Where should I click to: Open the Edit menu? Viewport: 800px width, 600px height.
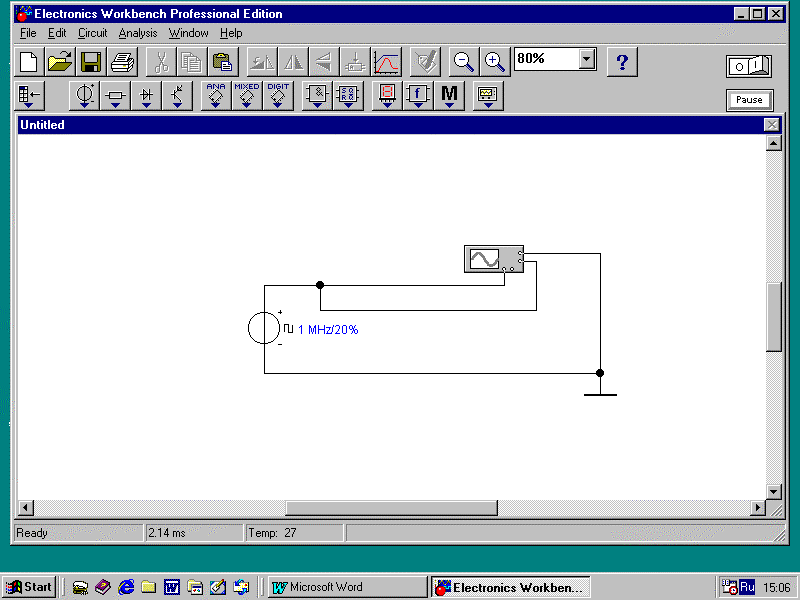pos(57,33)
